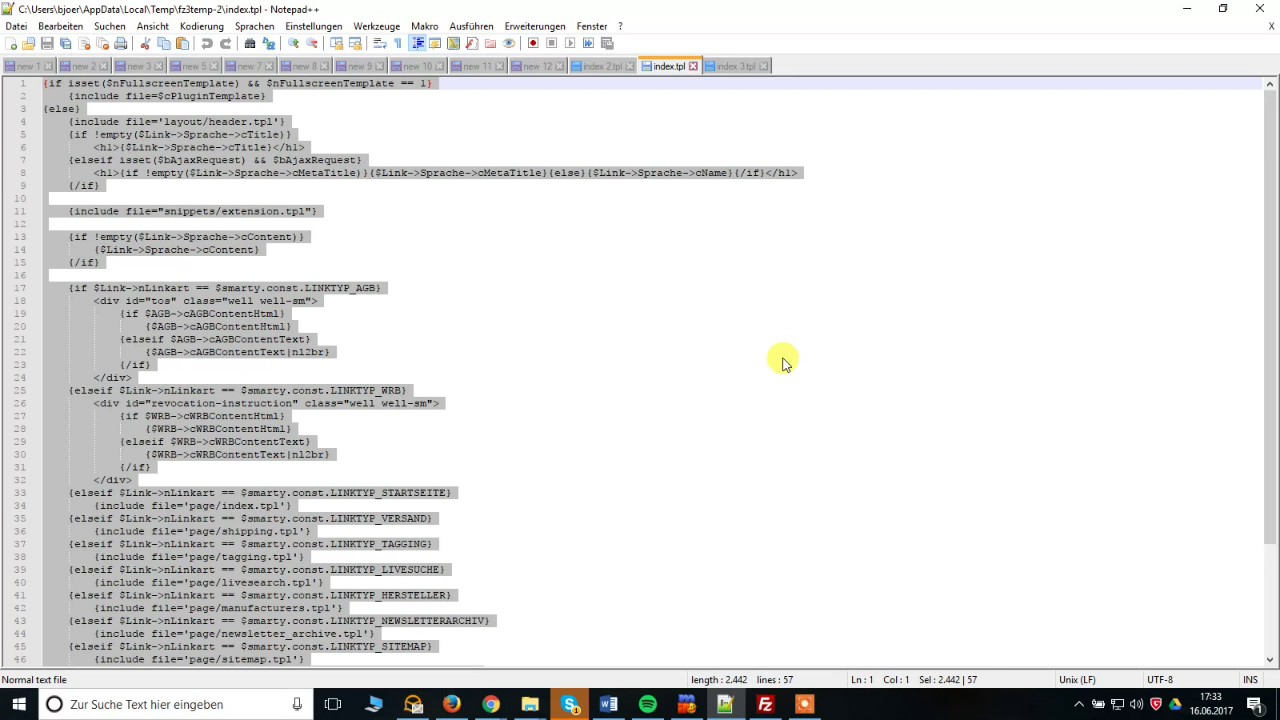
Task: Open the Bearbeiten menu
Action: pos(60,26)
